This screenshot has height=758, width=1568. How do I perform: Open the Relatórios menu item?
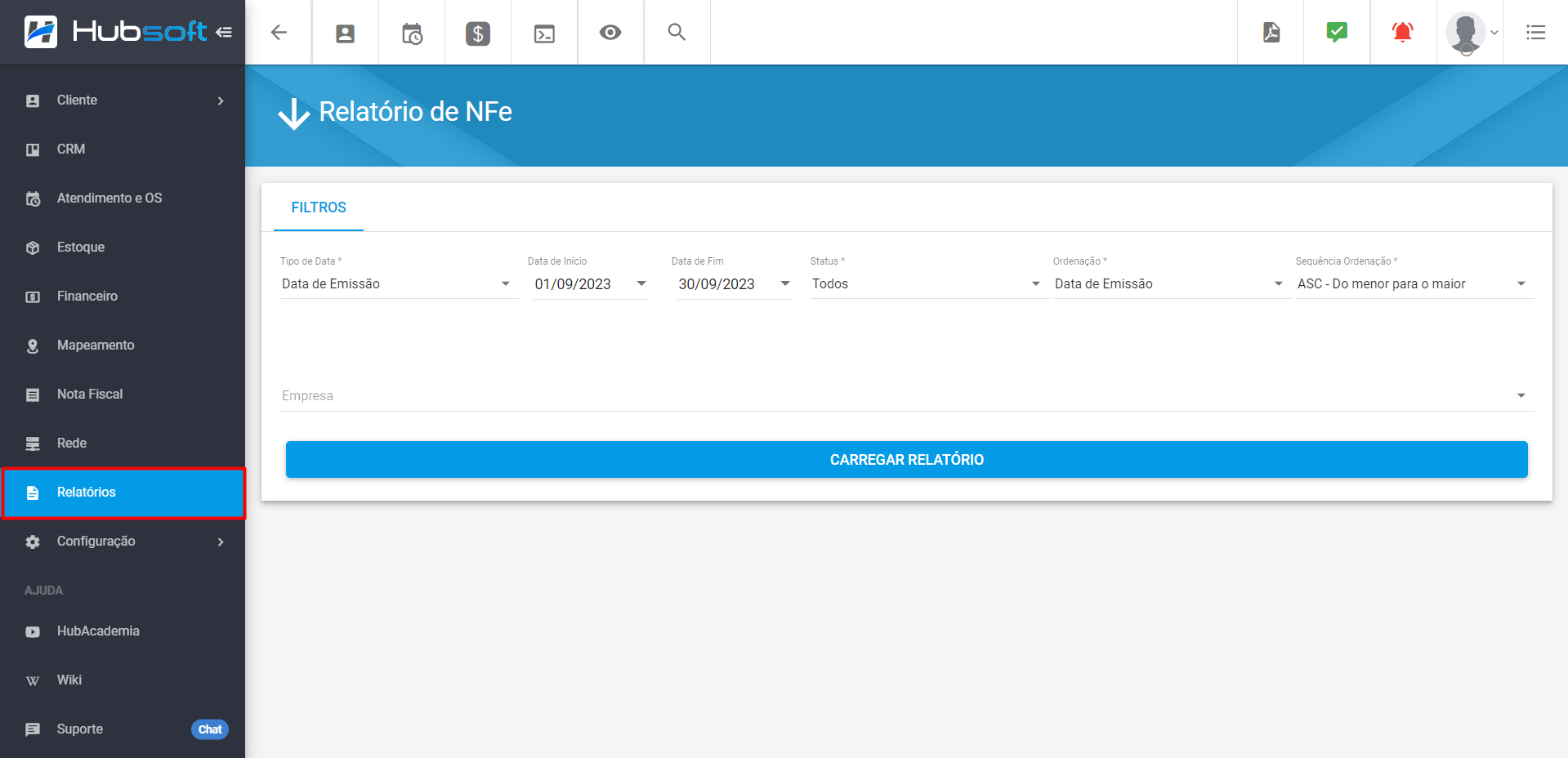pos(123,493)
